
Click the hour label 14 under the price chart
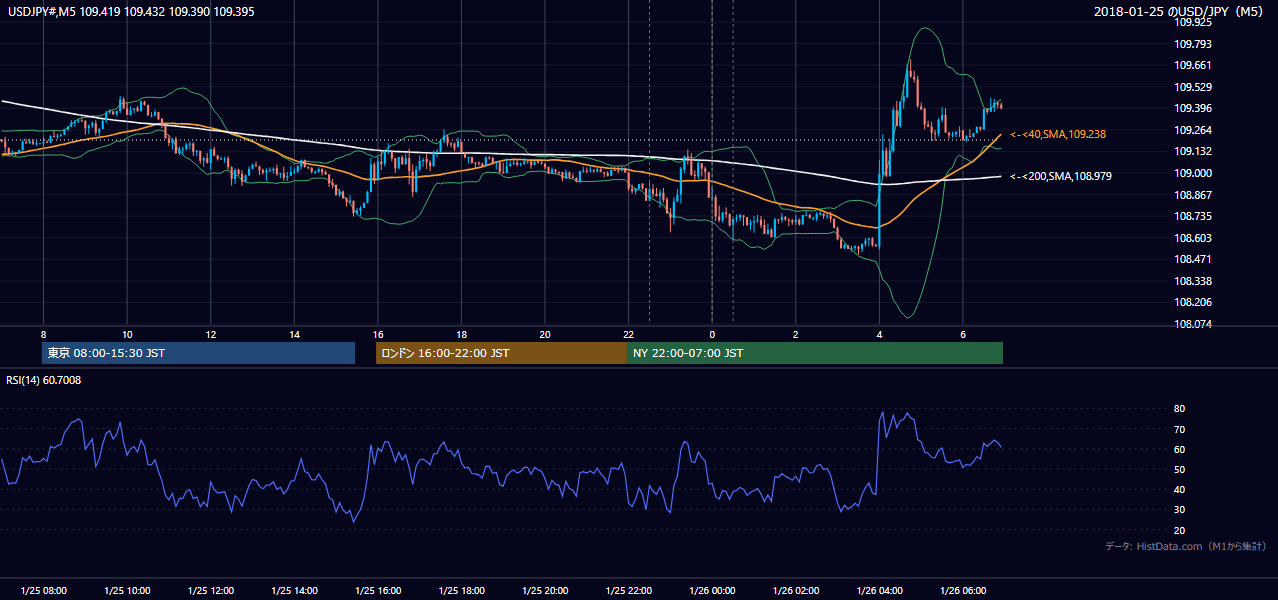pos(294,334)
